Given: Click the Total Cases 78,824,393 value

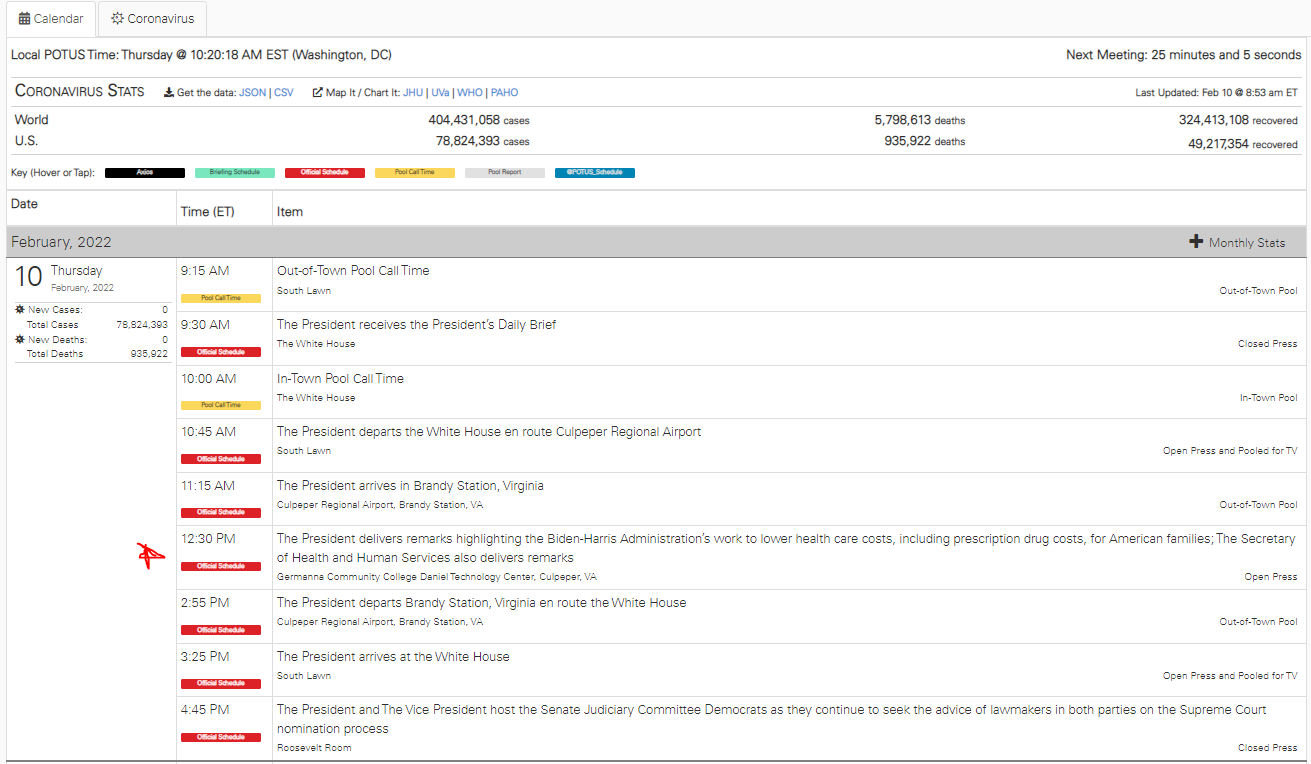Looking at the screenshot, I should (142, 325).
